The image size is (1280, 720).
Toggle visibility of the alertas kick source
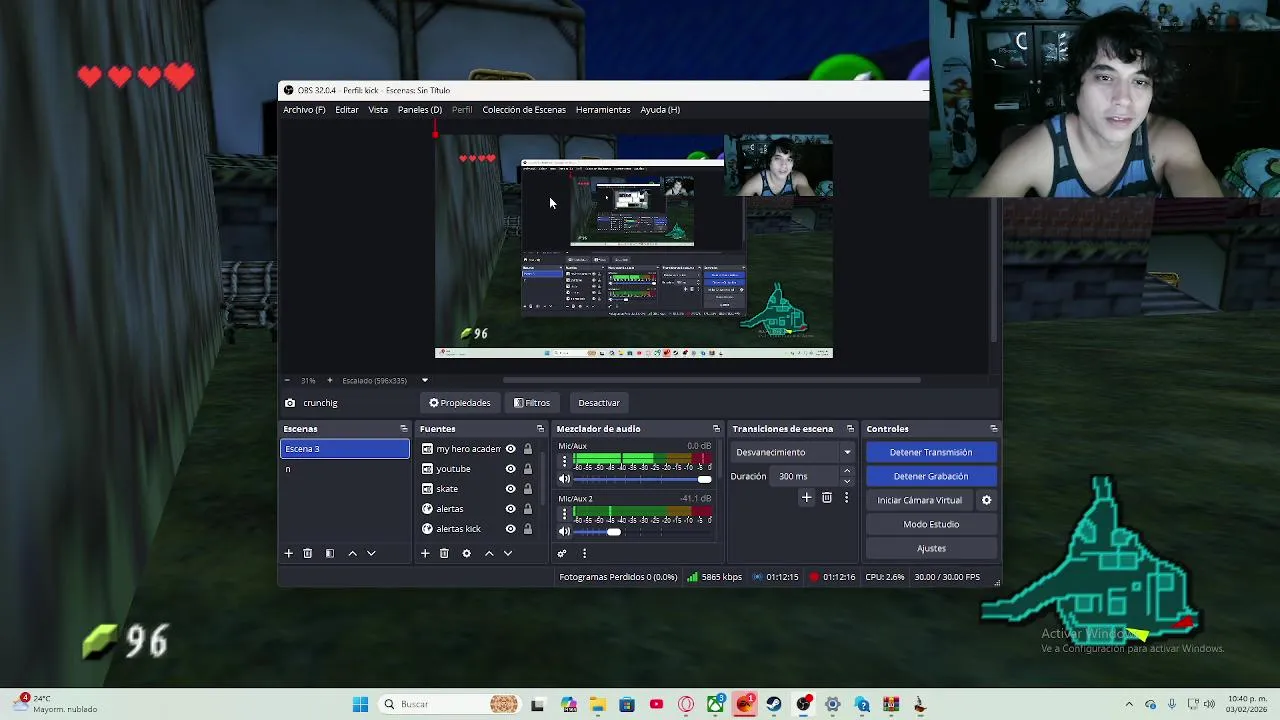tap(510, 529)
